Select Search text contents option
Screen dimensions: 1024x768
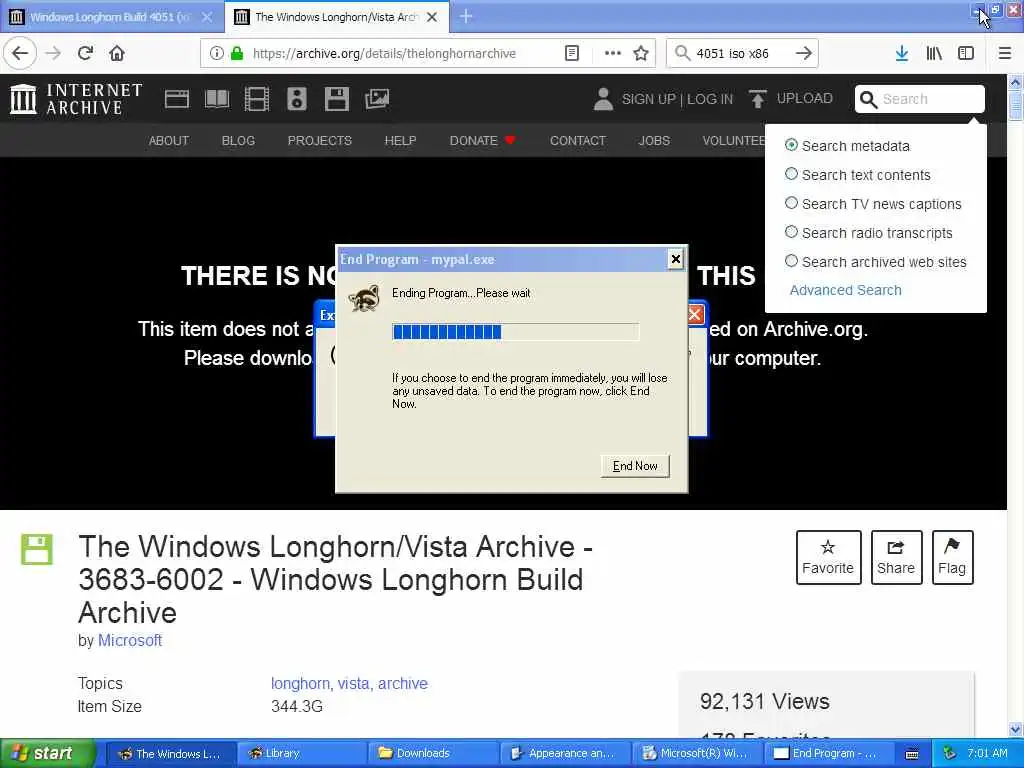tap(792, 174)
